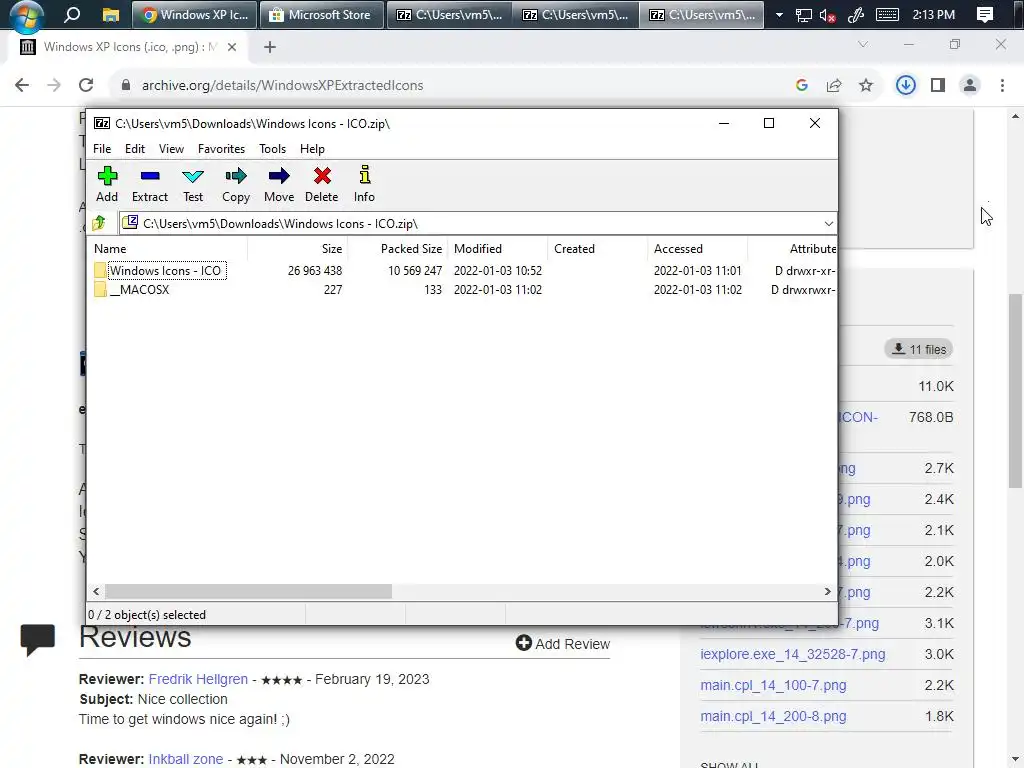Toggle Chrome side panel icon

(x=938, y=85)
